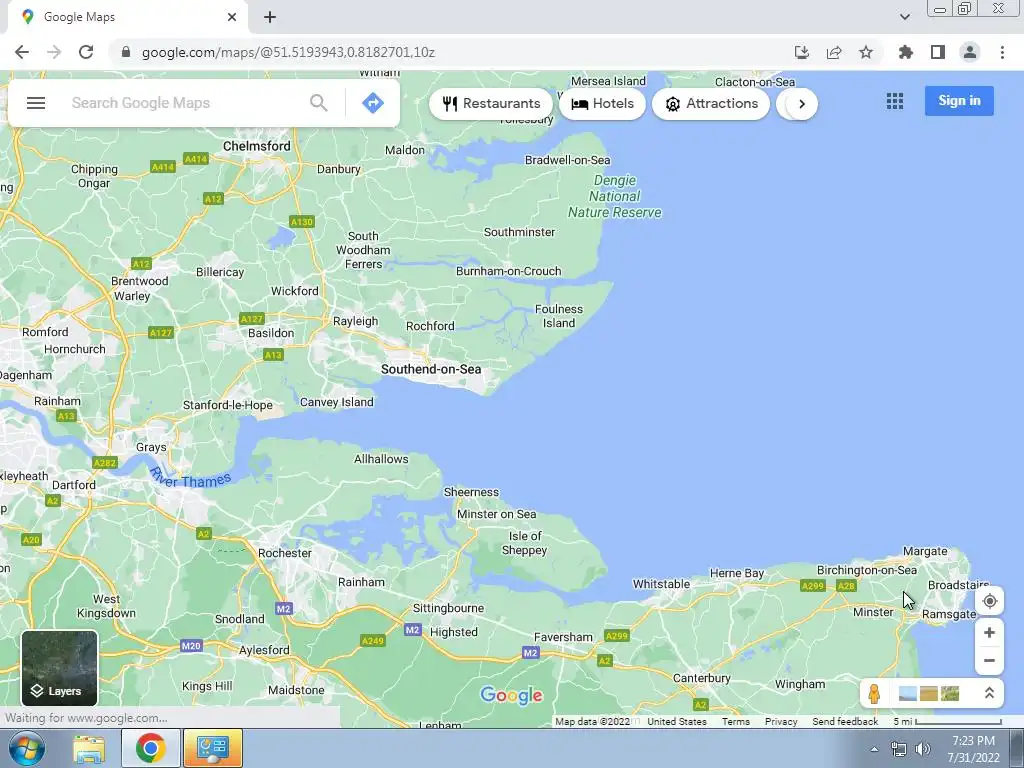Filter map by Restaurants
1024x768 pixels.
click(491, 104)
